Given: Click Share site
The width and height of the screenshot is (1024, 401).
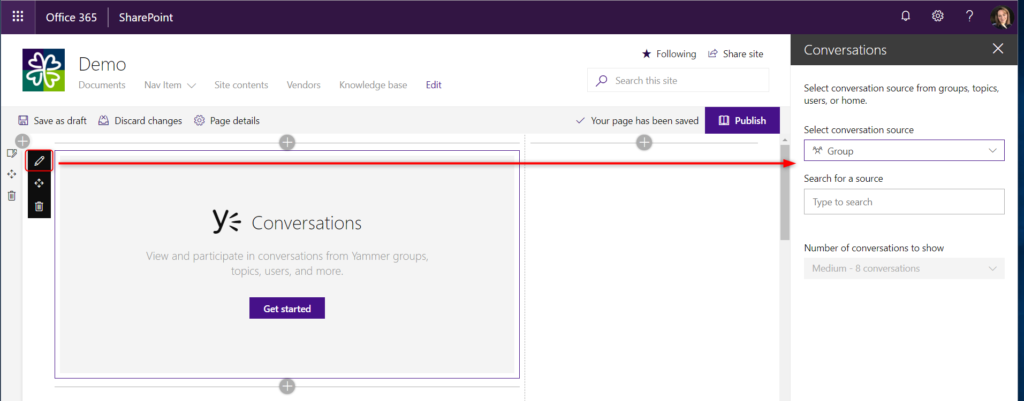Looking at the screenshot, I should pyautogui.click(x=735, y=54).
